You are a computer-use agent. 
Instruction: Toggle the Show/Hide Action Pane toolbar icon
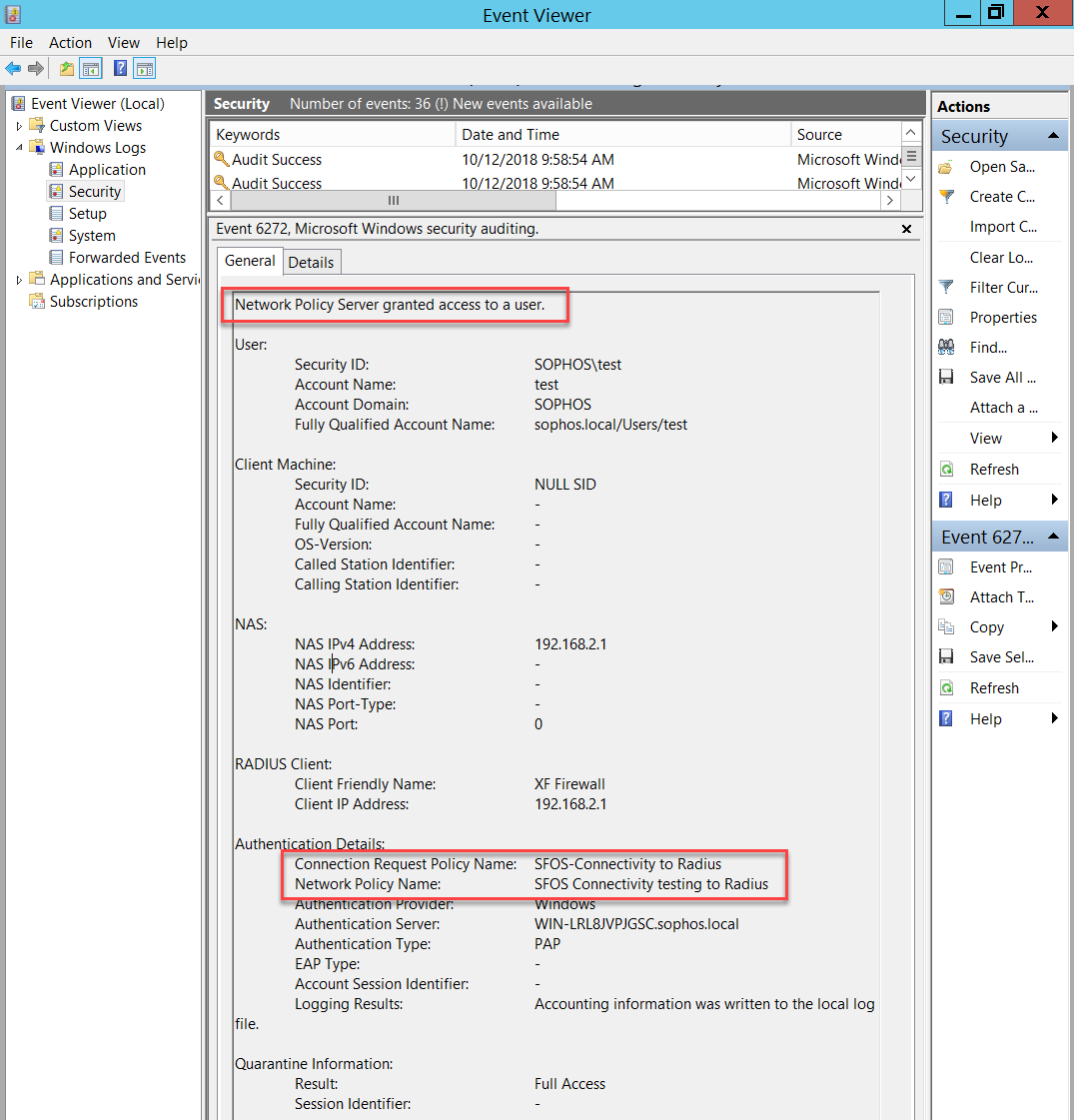(145, 69)
